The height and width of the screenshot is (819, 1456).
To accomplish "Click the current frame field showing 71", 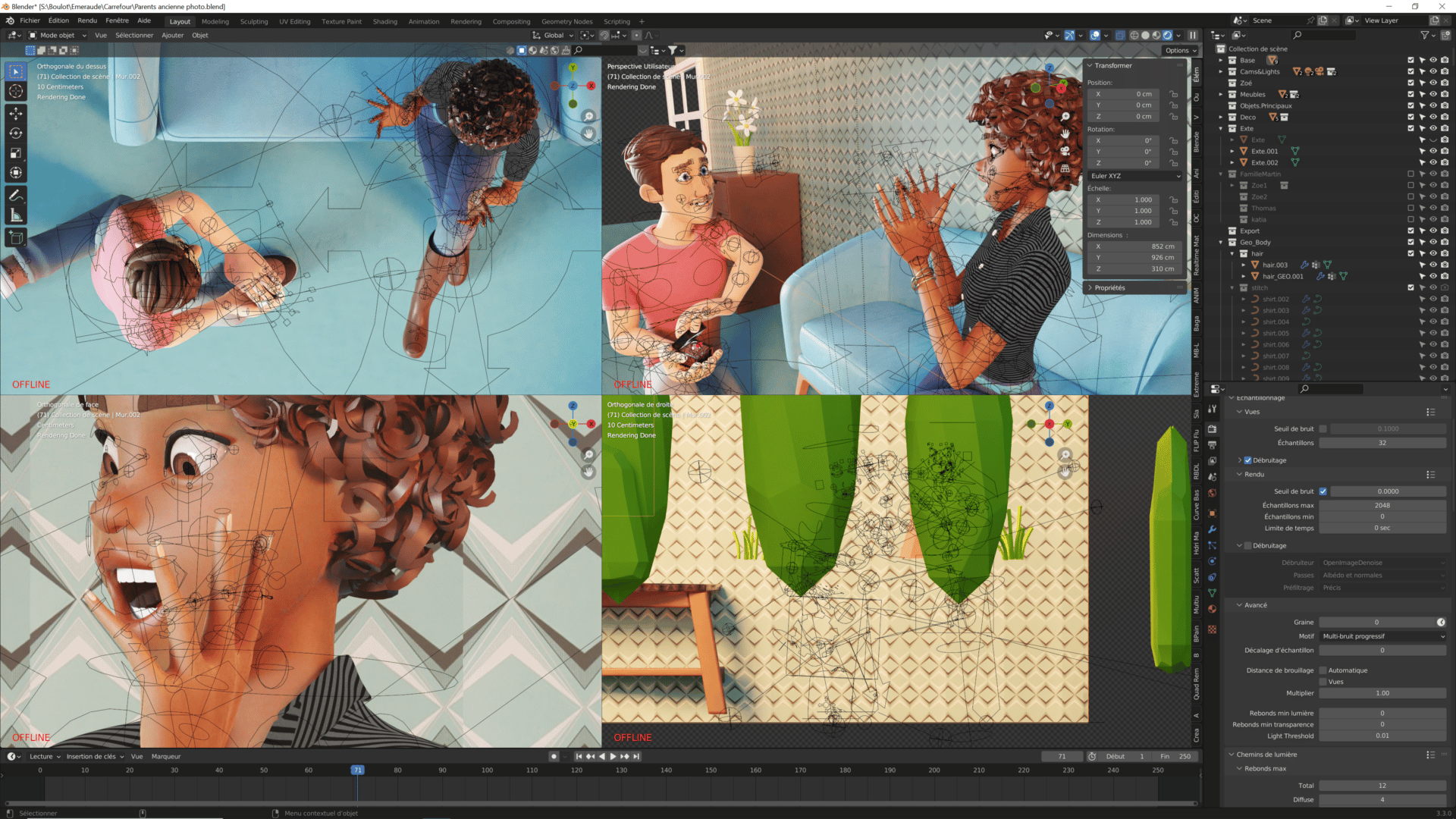I will click(x=1062, y=756).
